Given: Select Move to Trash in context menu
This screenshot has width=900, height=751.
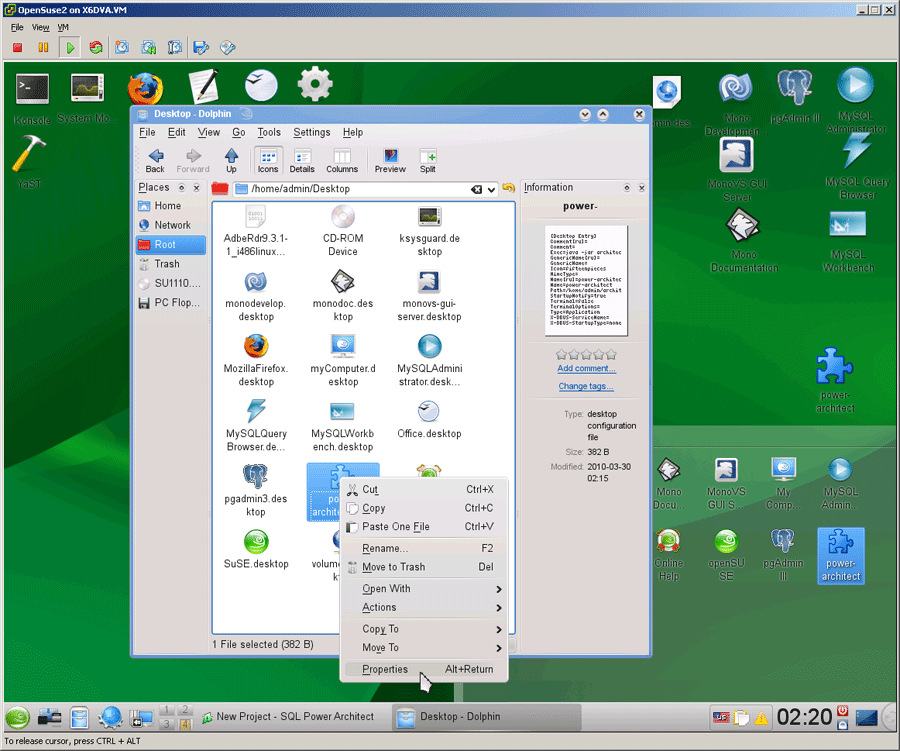Looking at the screenshot, I should coord(424,567).
